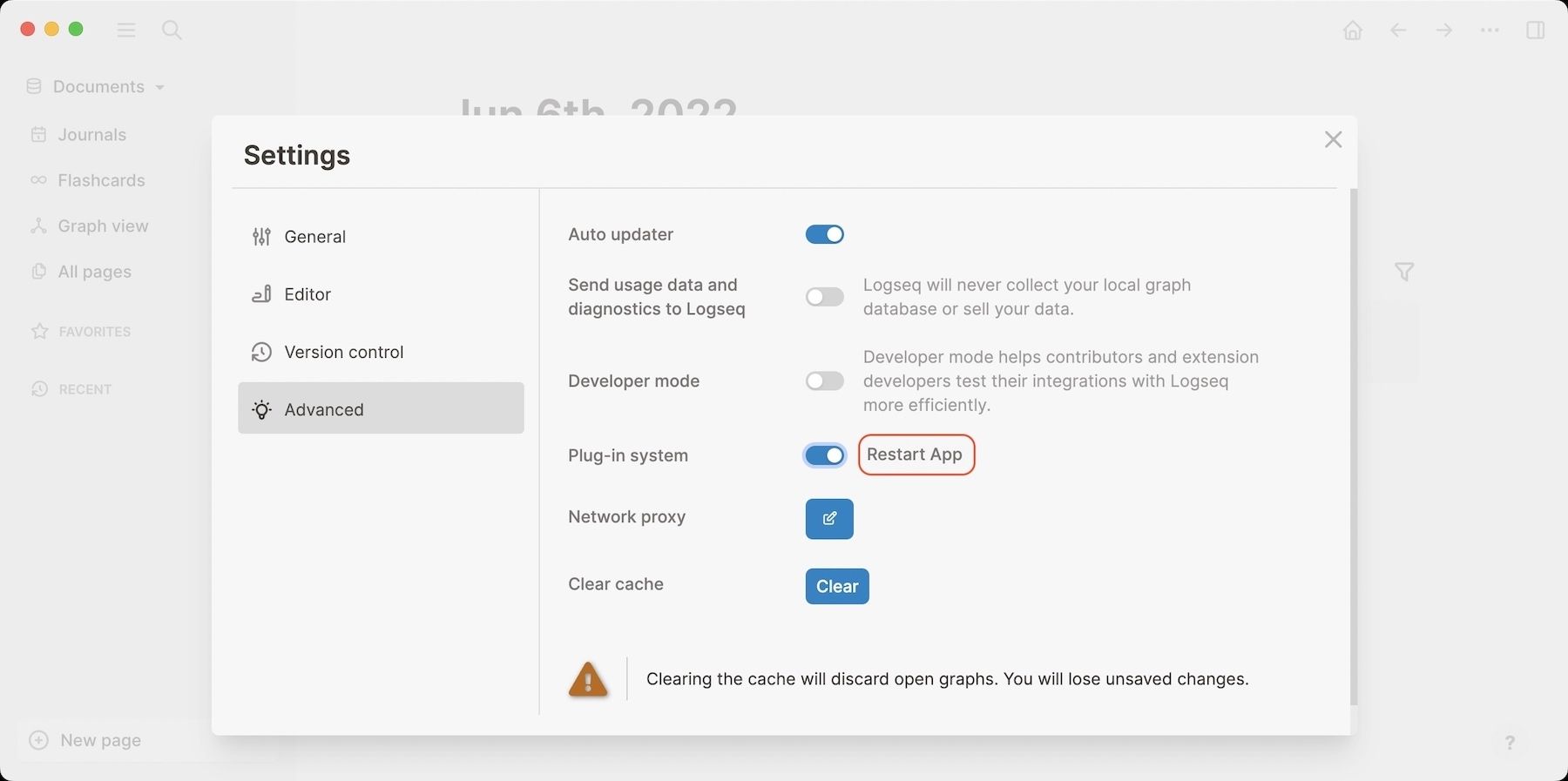This screenshot has height=781, width=1568.
Task: Navigate back with left arrow icon
Action: (x=1398, y=30)
